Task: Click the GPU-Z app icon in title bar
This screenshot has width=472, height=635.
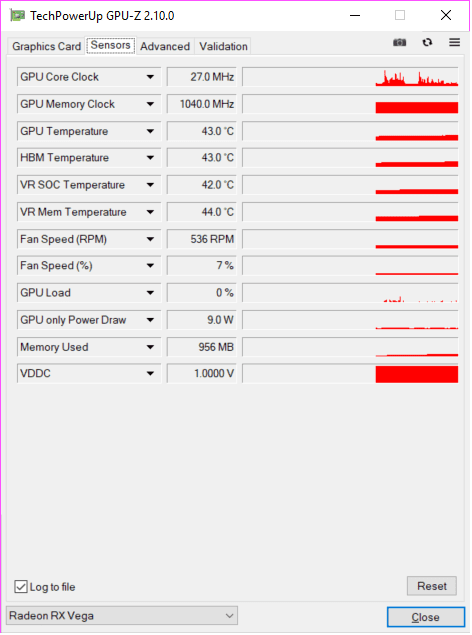Action: [17, 16]
